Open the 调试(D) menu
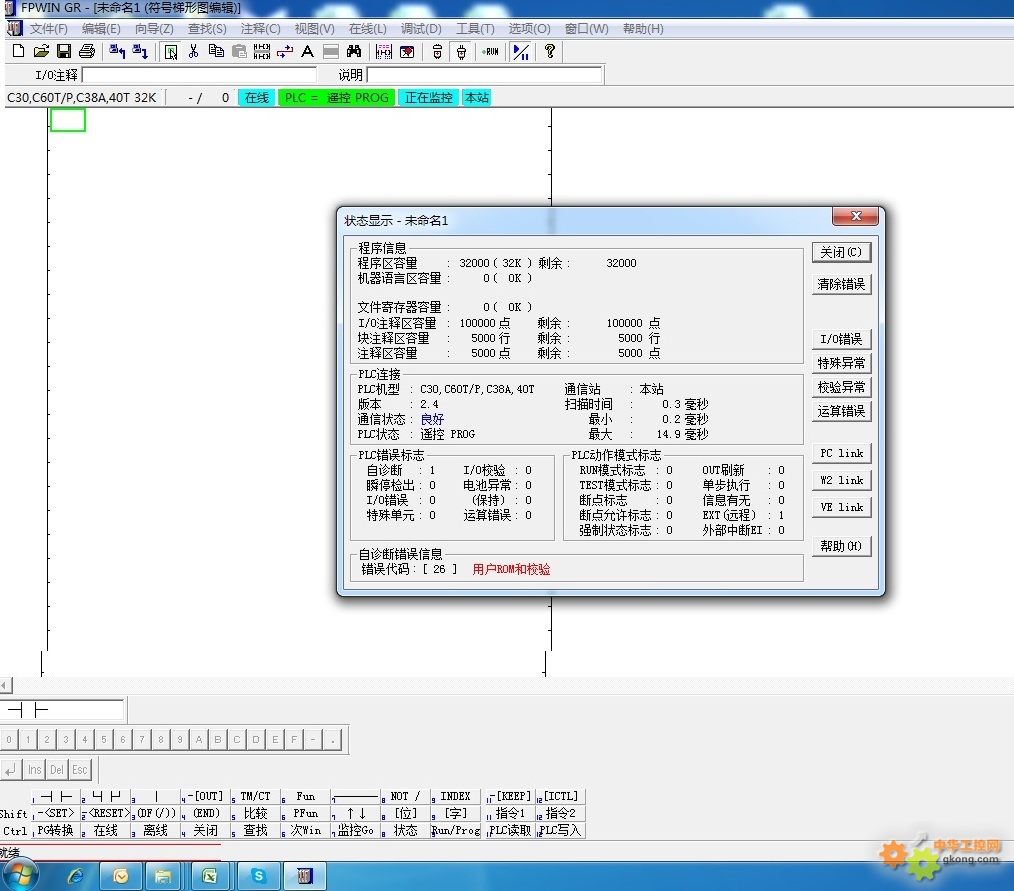This screenshot has width=1014, height=891. tap(421, 28)
